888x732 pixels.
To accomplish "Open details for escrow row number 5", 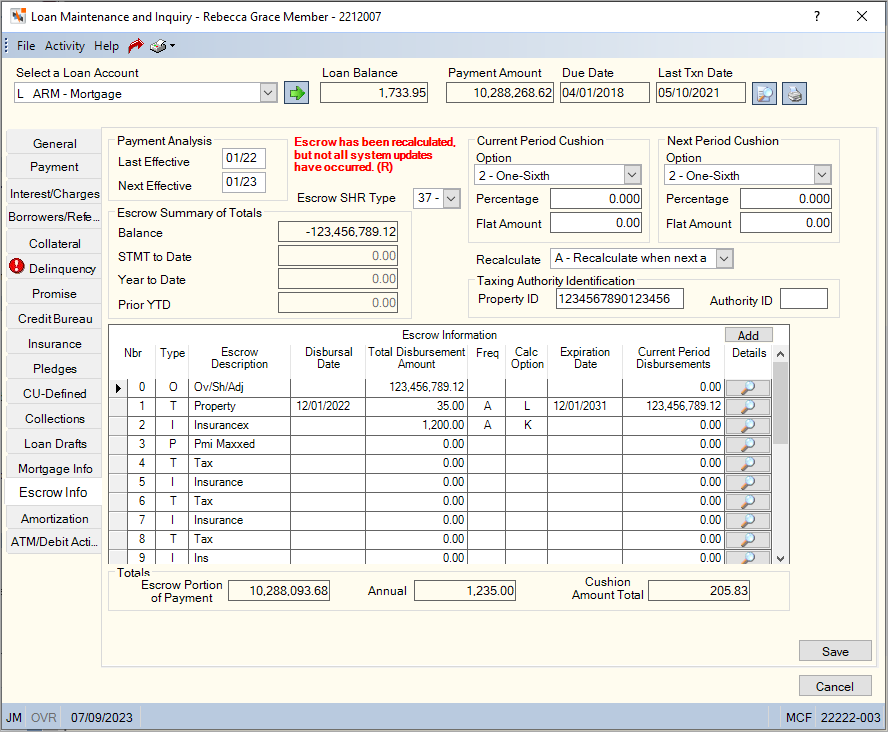I will 748,482.
